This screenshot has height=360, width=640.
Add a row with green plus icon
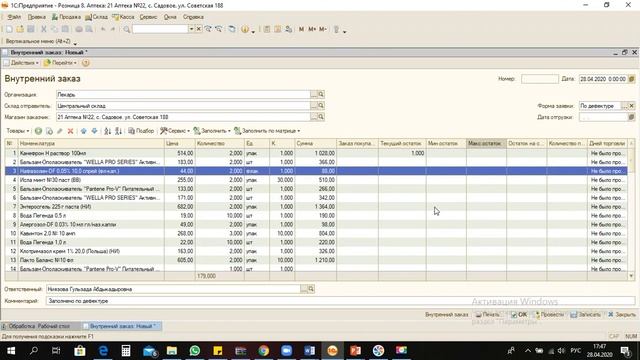pyautogui.click(x=38, y=131)
